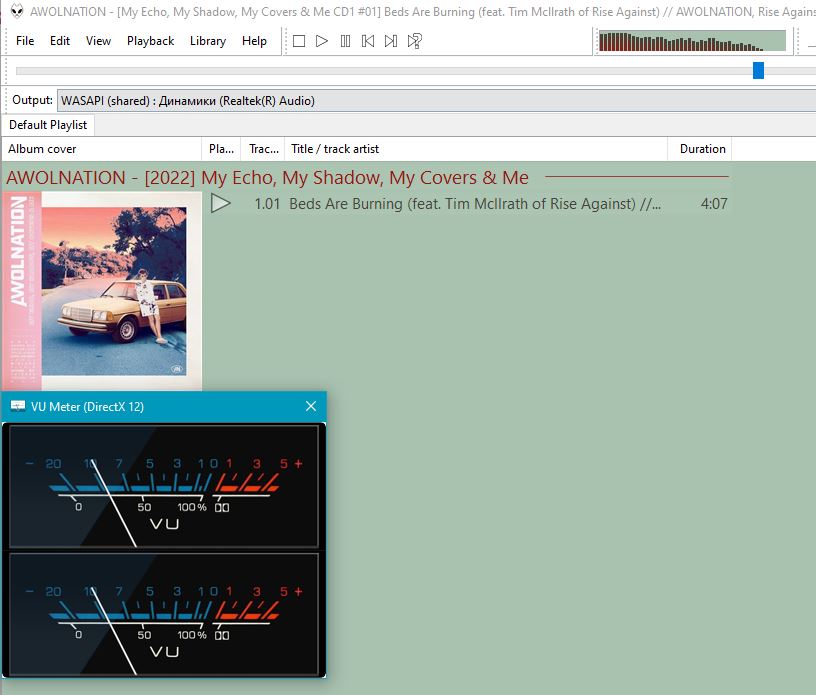Open the Edit menu
The height and width of the screenshot is (695, 816).
click(60, 41)
